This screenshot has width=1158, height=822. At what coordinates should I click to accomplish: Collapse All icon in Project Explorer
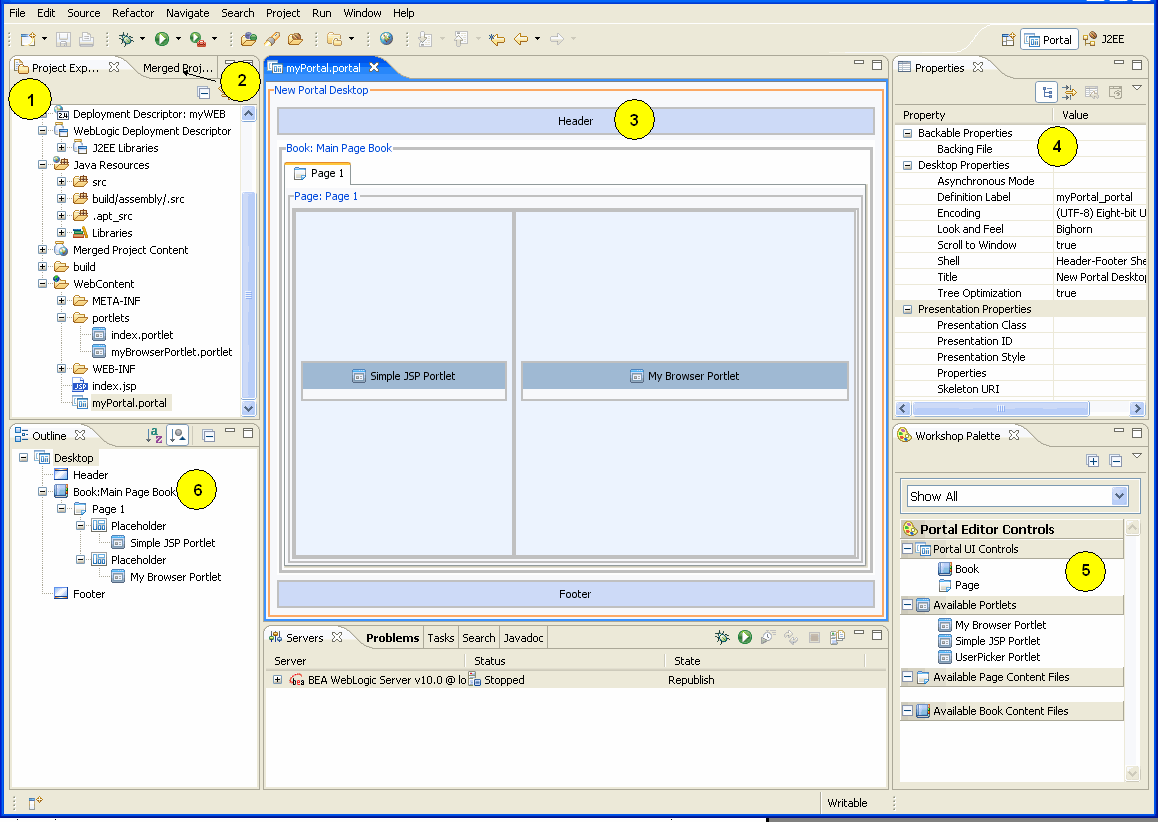[204, 92]
